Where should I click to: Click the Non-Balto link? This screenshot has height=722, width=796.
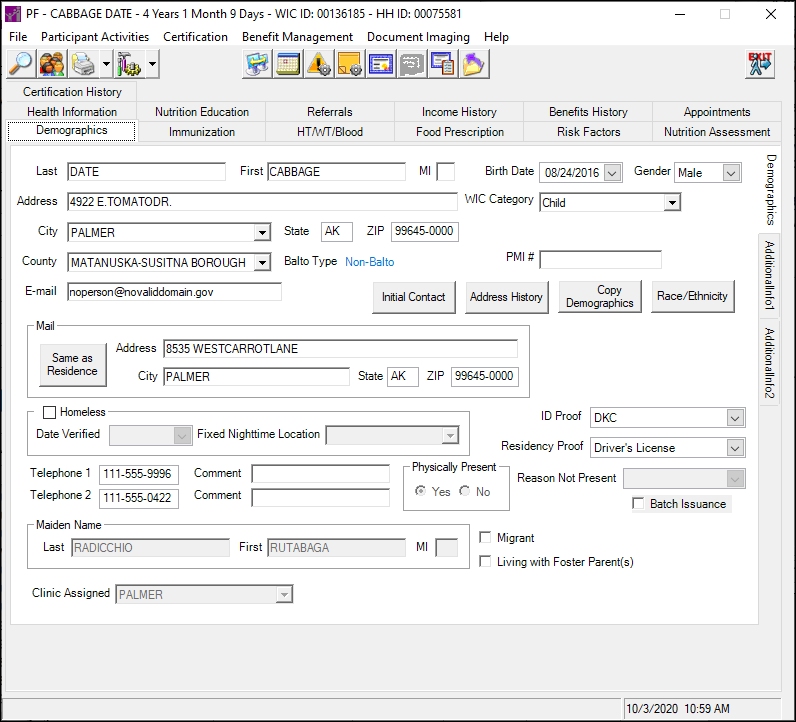[370, 262]
